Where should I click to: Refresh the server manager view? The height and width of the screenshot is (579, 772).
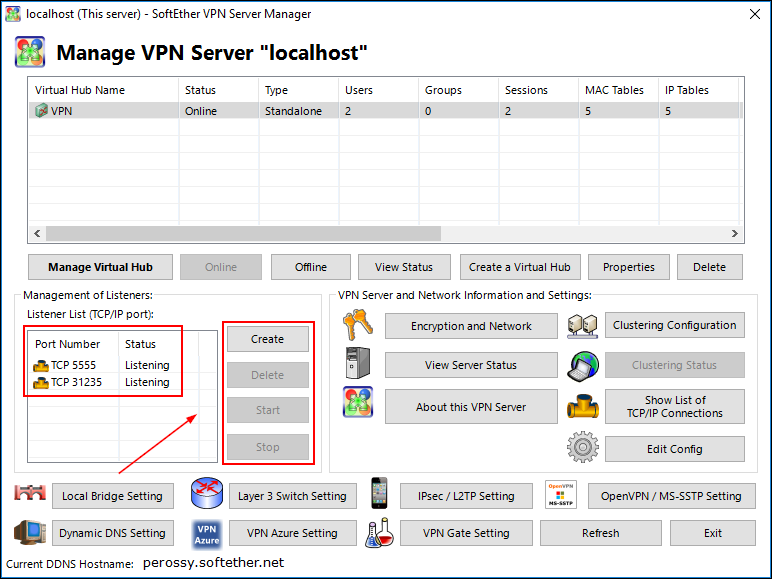click(601, 533)
